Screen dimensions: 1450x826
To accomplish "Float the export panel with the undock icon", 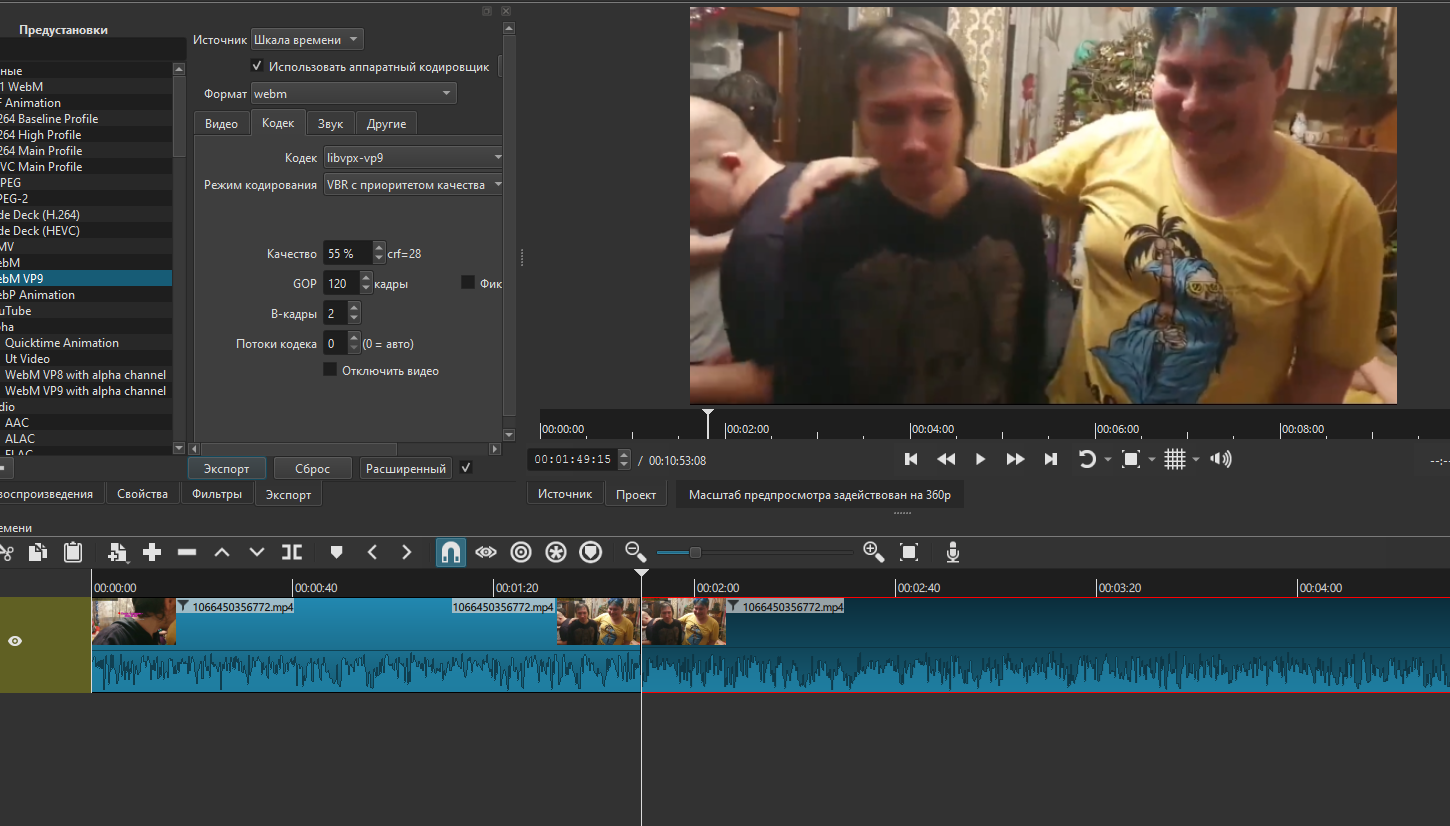I will click(487, 11).
